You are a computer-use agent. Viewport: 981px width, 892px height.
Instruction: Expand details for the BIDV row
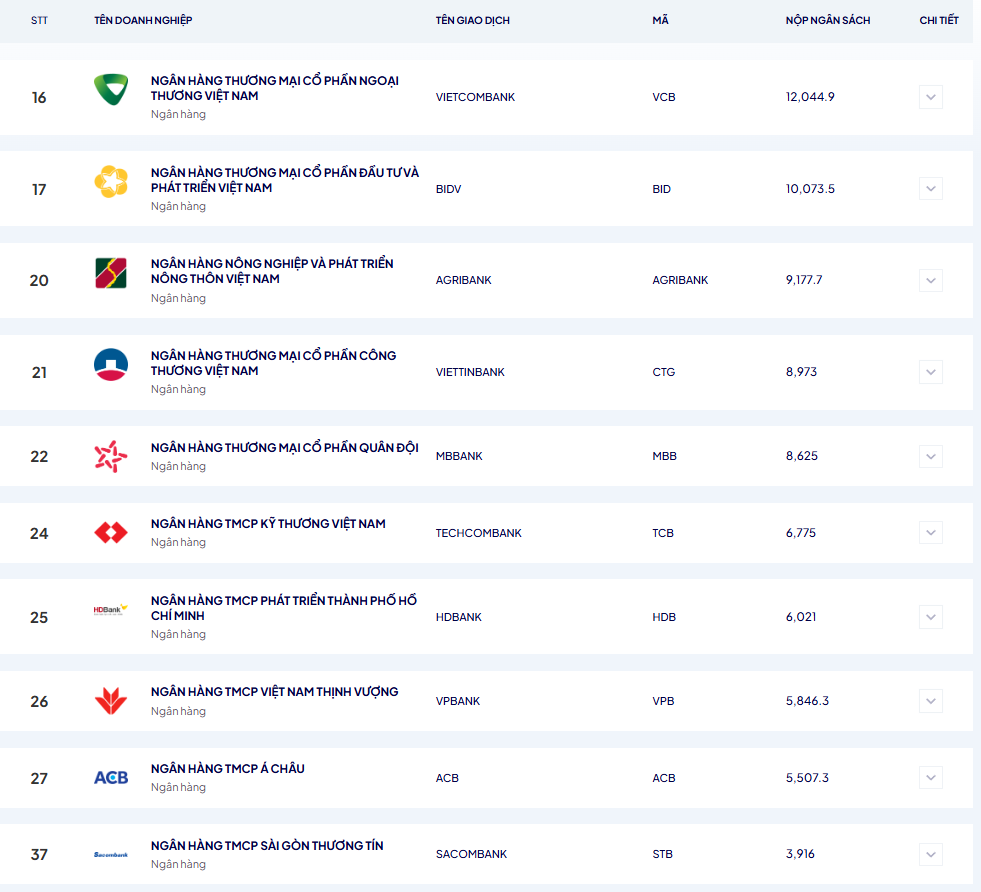(930, 188)
